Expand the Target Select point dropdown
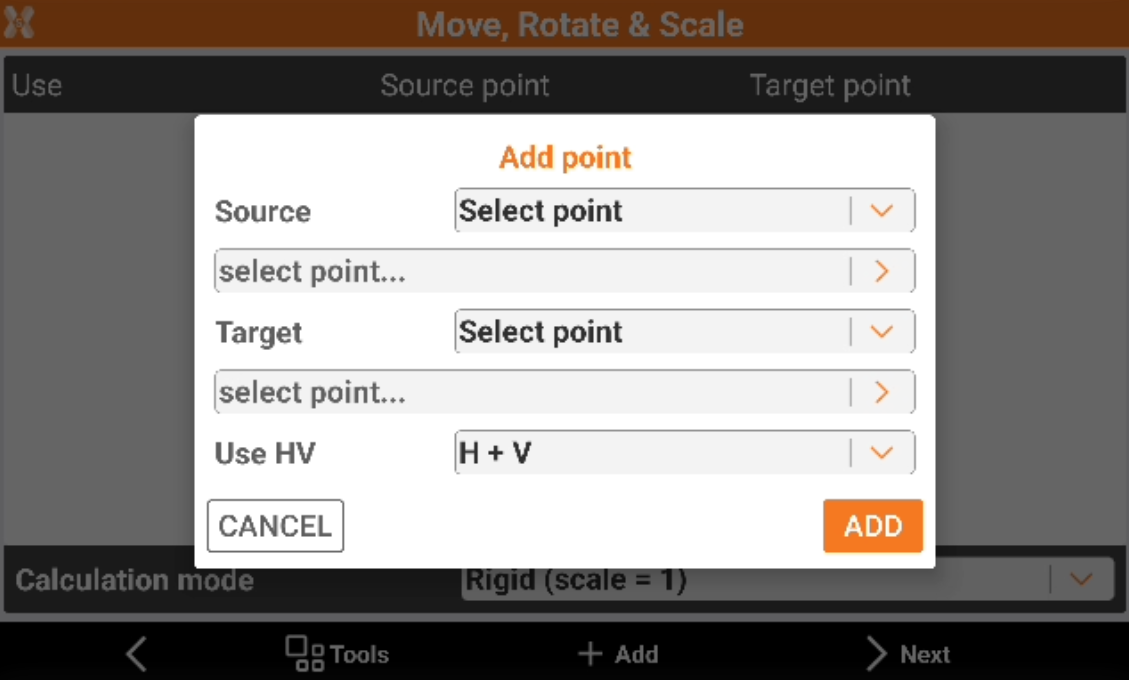 coord(881,332)
